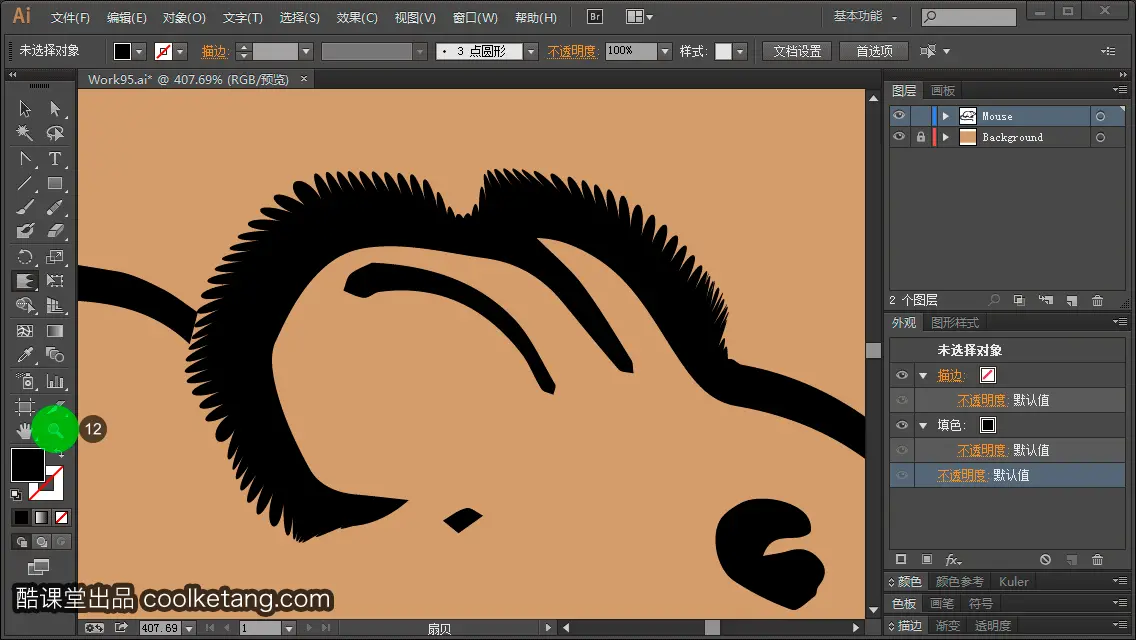Select the Column Graph tool

pos(55,381)
